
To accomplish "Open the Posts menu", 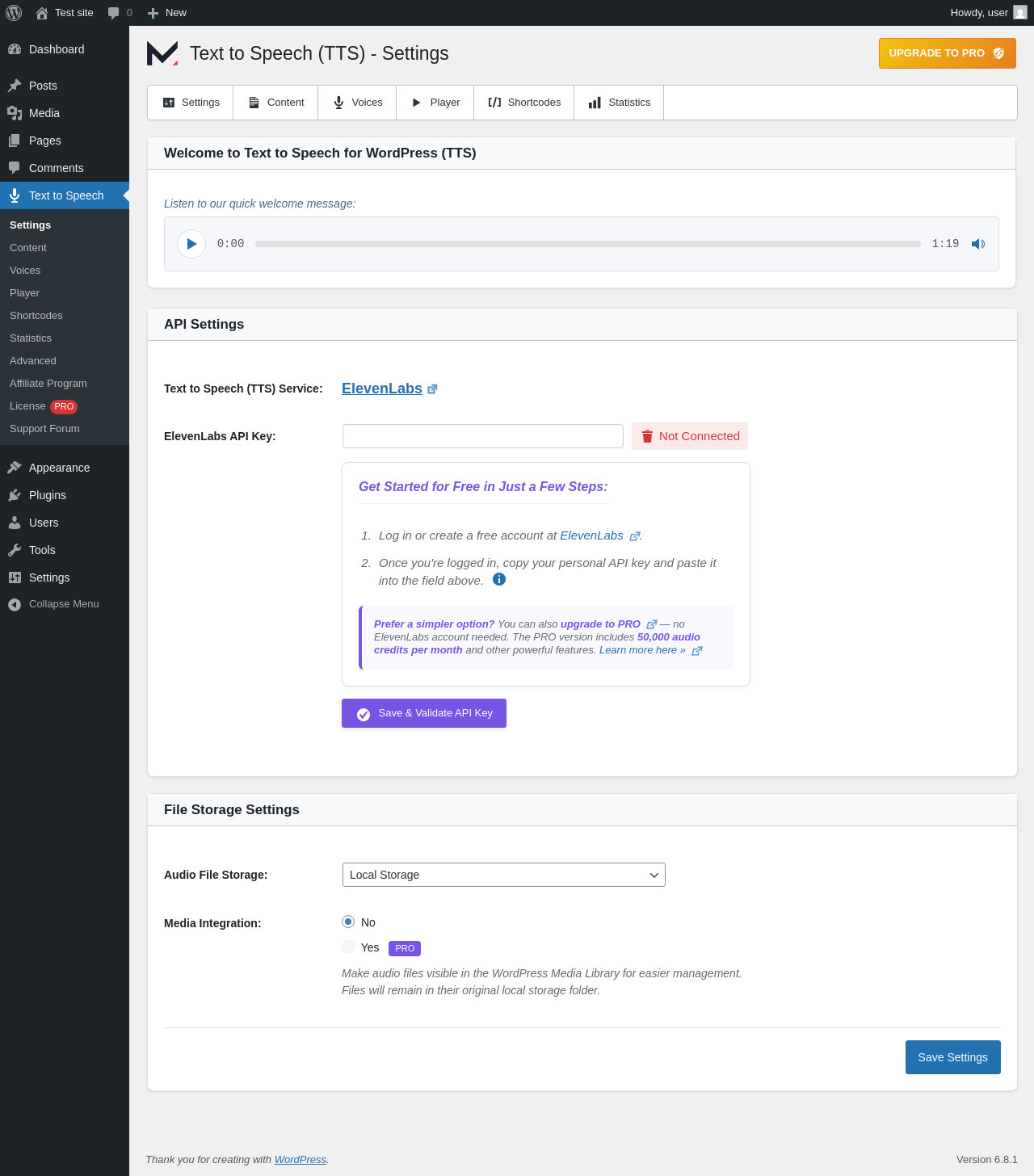I will pos(65,86).
